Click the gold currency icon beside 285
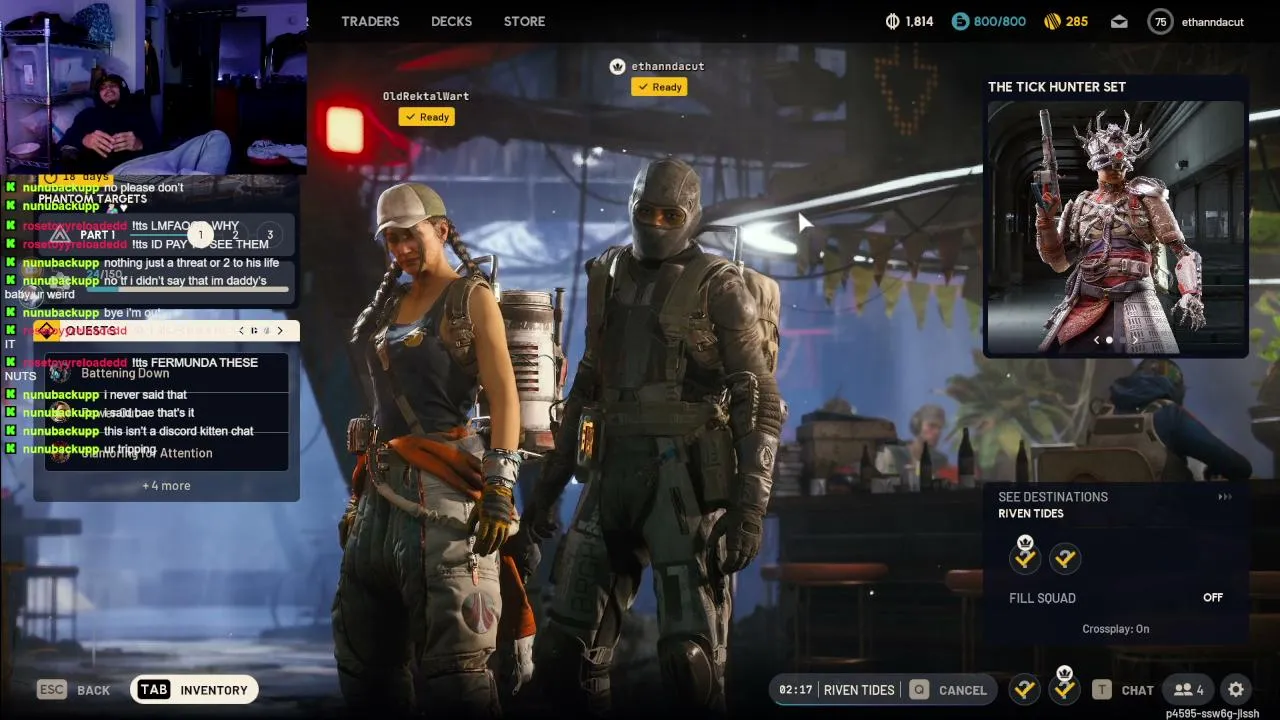The width and height of the screenshot is (1280, 720). 1052,21
